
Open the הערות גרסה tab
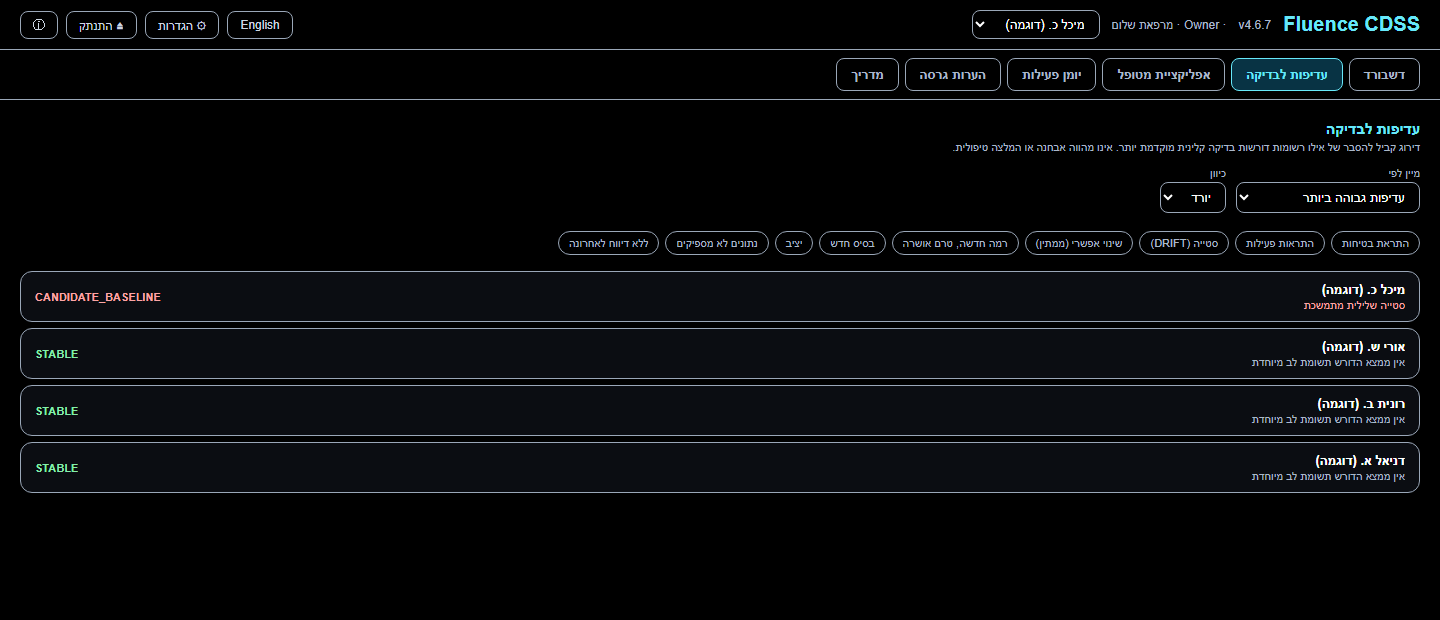[953, 75]
